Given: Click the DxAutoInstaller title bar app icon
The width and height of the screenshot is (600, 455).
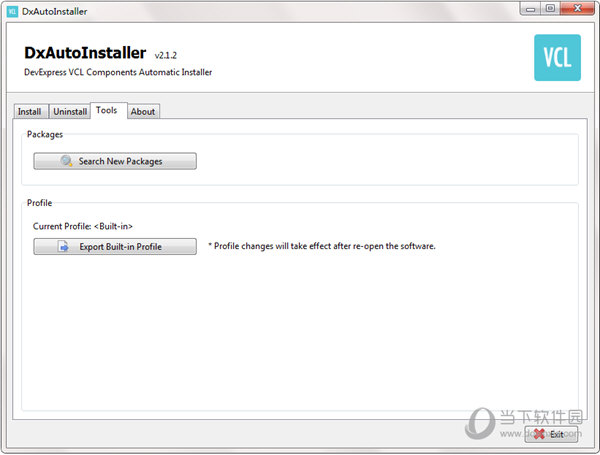Looking at the screenshot, I should point(12,11).
